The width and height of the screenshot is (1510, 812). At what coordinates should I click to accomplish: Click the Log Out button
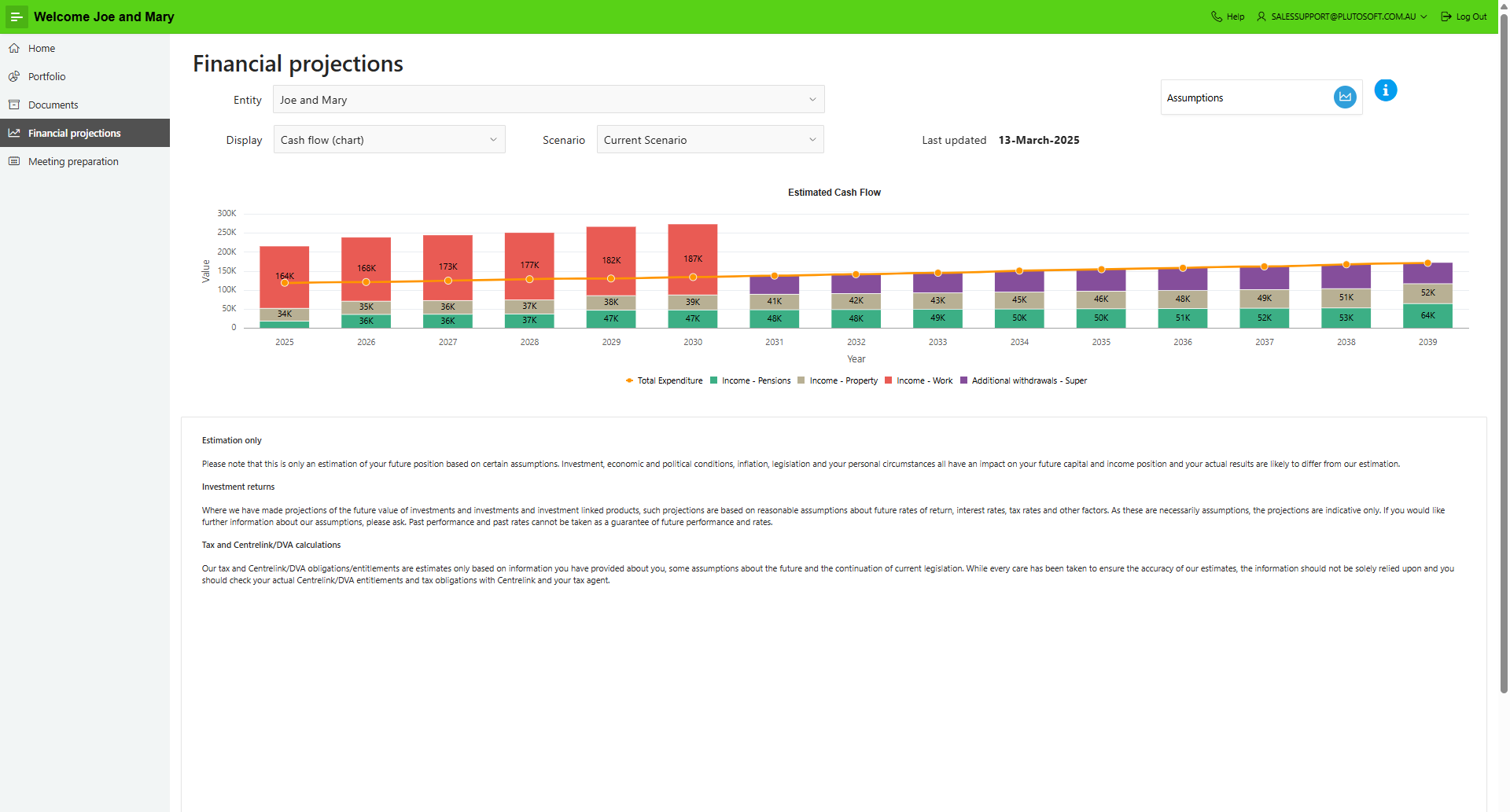click(1464, 16)
